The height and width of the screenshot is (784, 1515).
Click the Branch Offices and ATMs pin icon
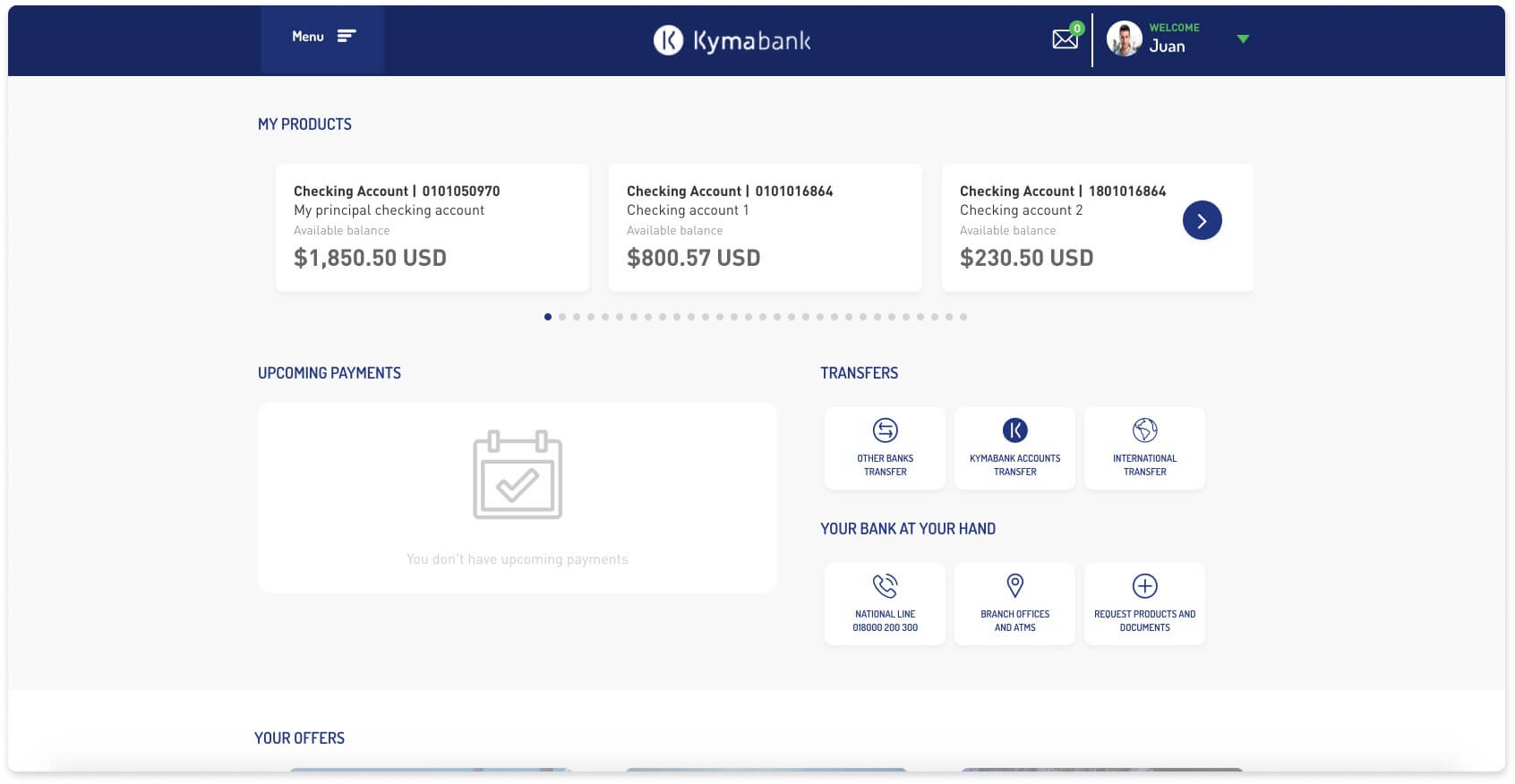click(1014, 586)
